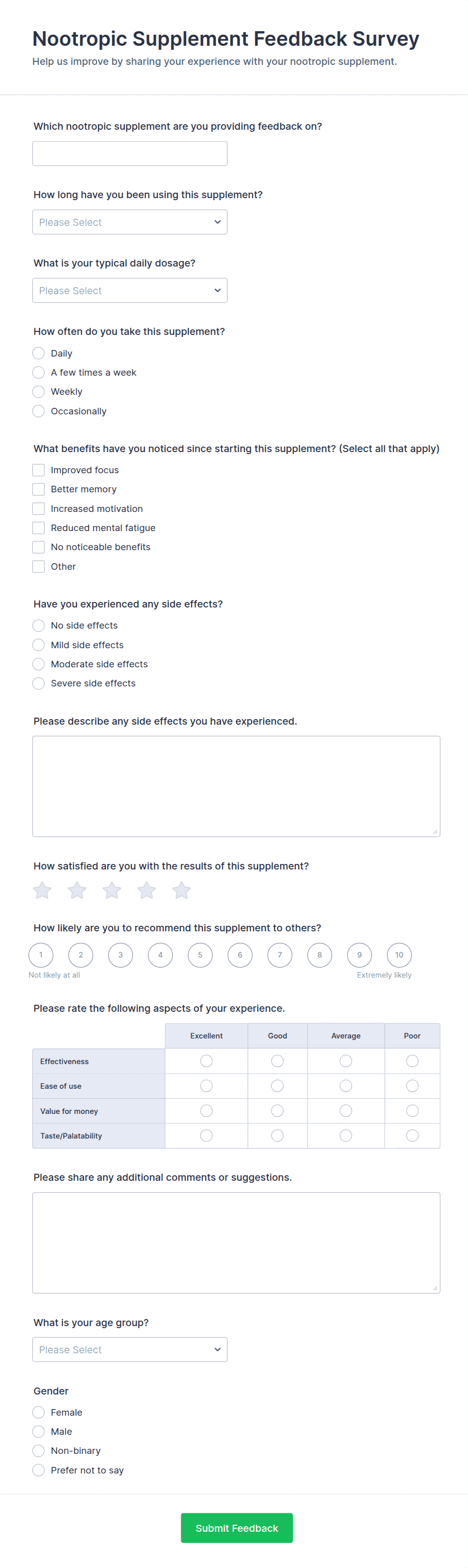Image resolution: width=468 pixels, height=1568 pixels.
Task: Rate Effectiveness as Excellent
Action: click(207, 1061)
